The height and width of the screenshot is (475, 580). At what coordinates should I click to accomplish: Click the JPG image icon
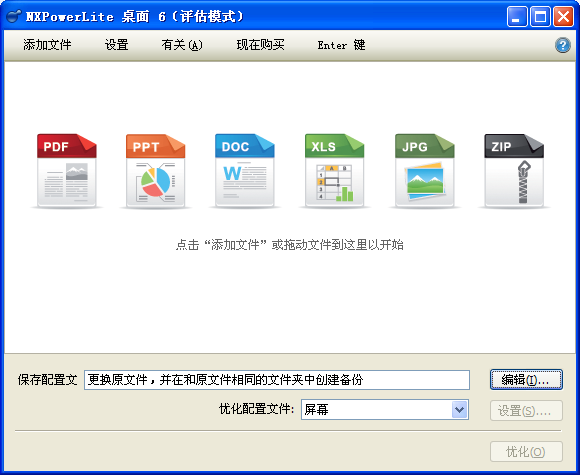click(x=425, y=171)
